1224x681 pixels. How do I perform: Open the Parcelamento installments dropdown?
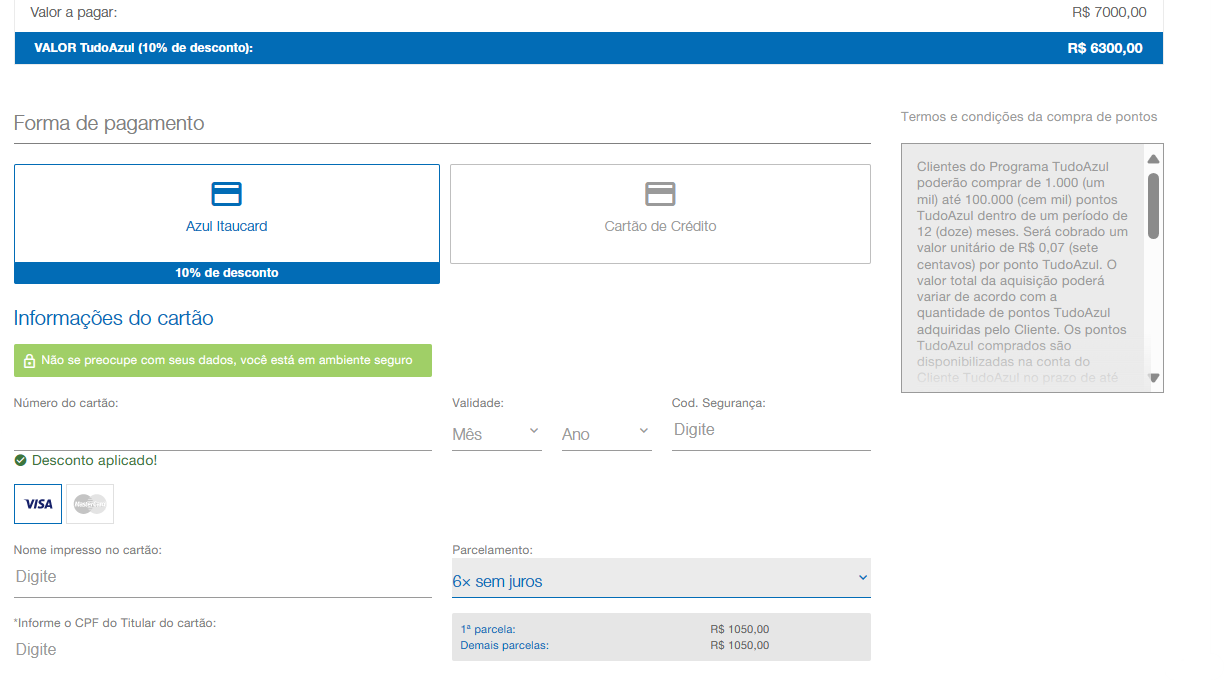(661, 578)
